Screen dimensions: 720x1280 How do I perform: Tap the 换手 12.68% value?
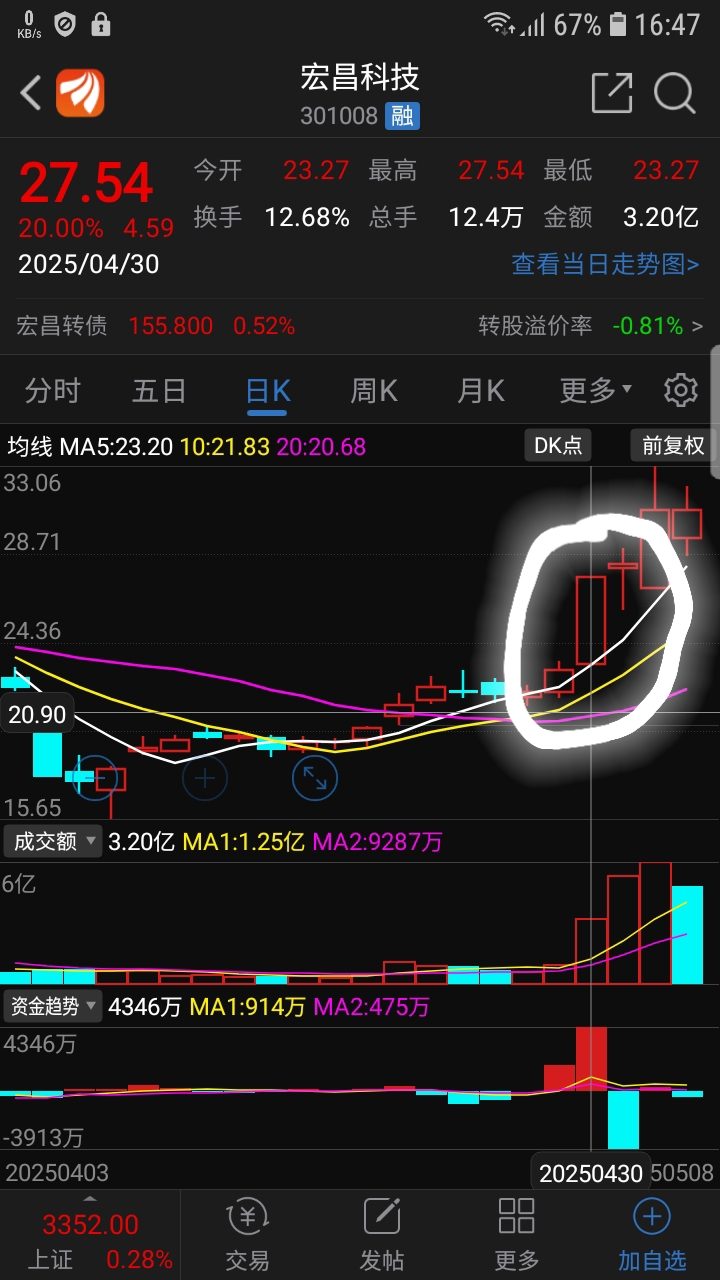(x=307, y=217)
